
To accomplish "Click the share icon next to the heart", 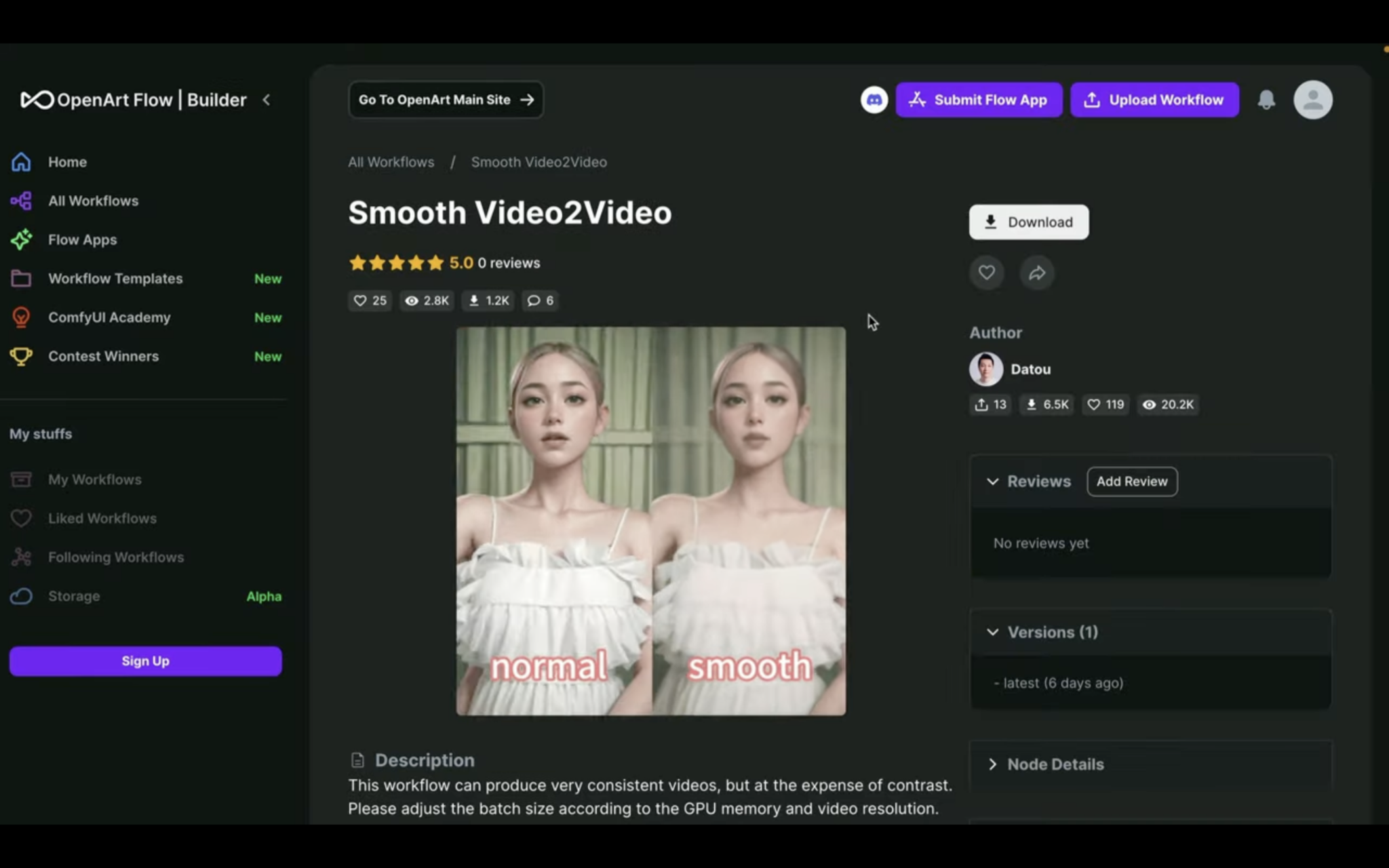I will pyautogui.click(x=1037, y=272).
